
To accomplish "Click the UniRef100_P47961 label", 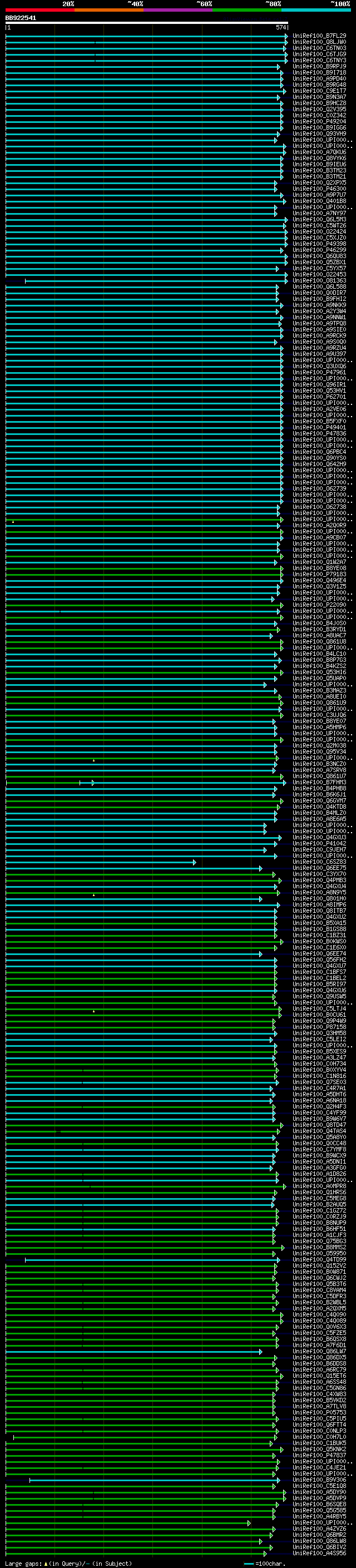I will (319, 373).
